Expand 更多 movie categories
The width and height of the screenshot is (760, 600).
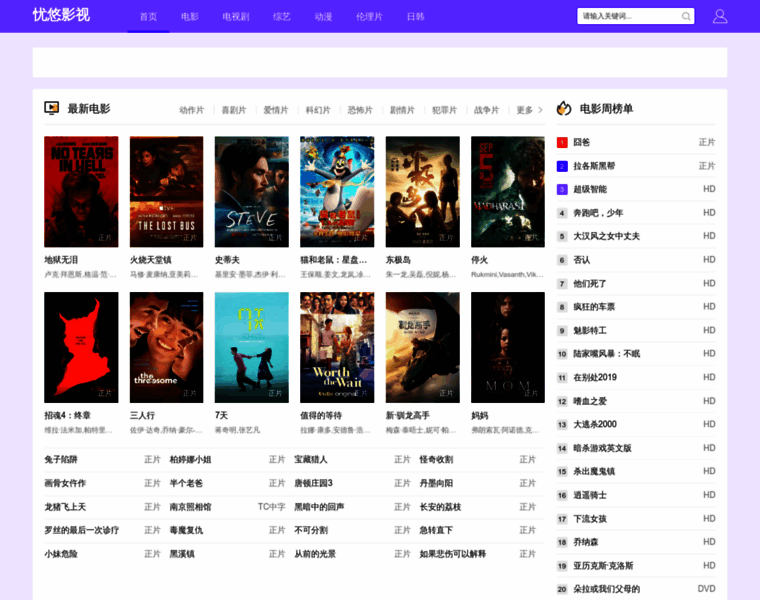tap(524, 110)
